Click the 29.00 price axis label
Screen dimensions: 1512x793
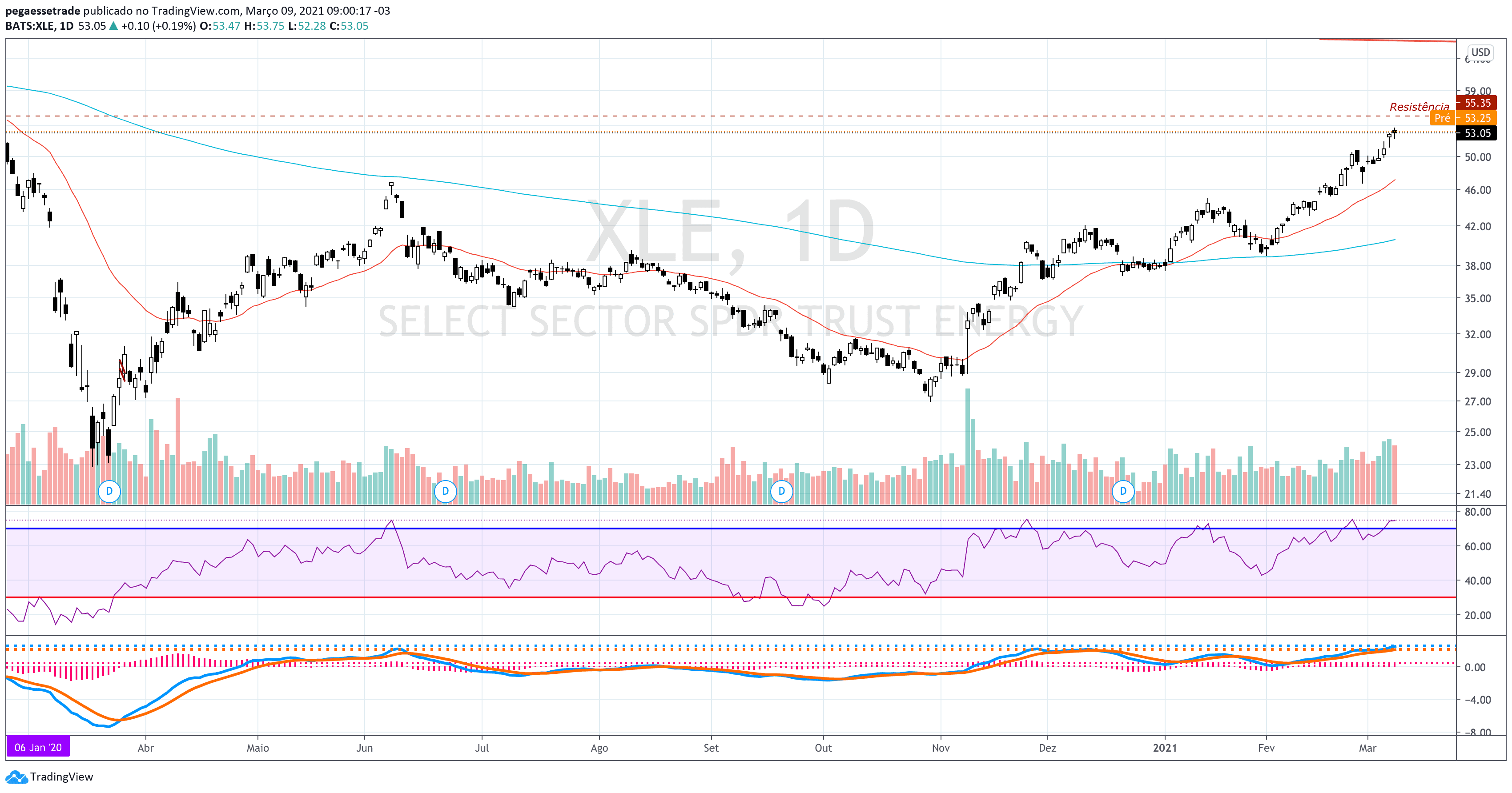(x=1477, y=373)
